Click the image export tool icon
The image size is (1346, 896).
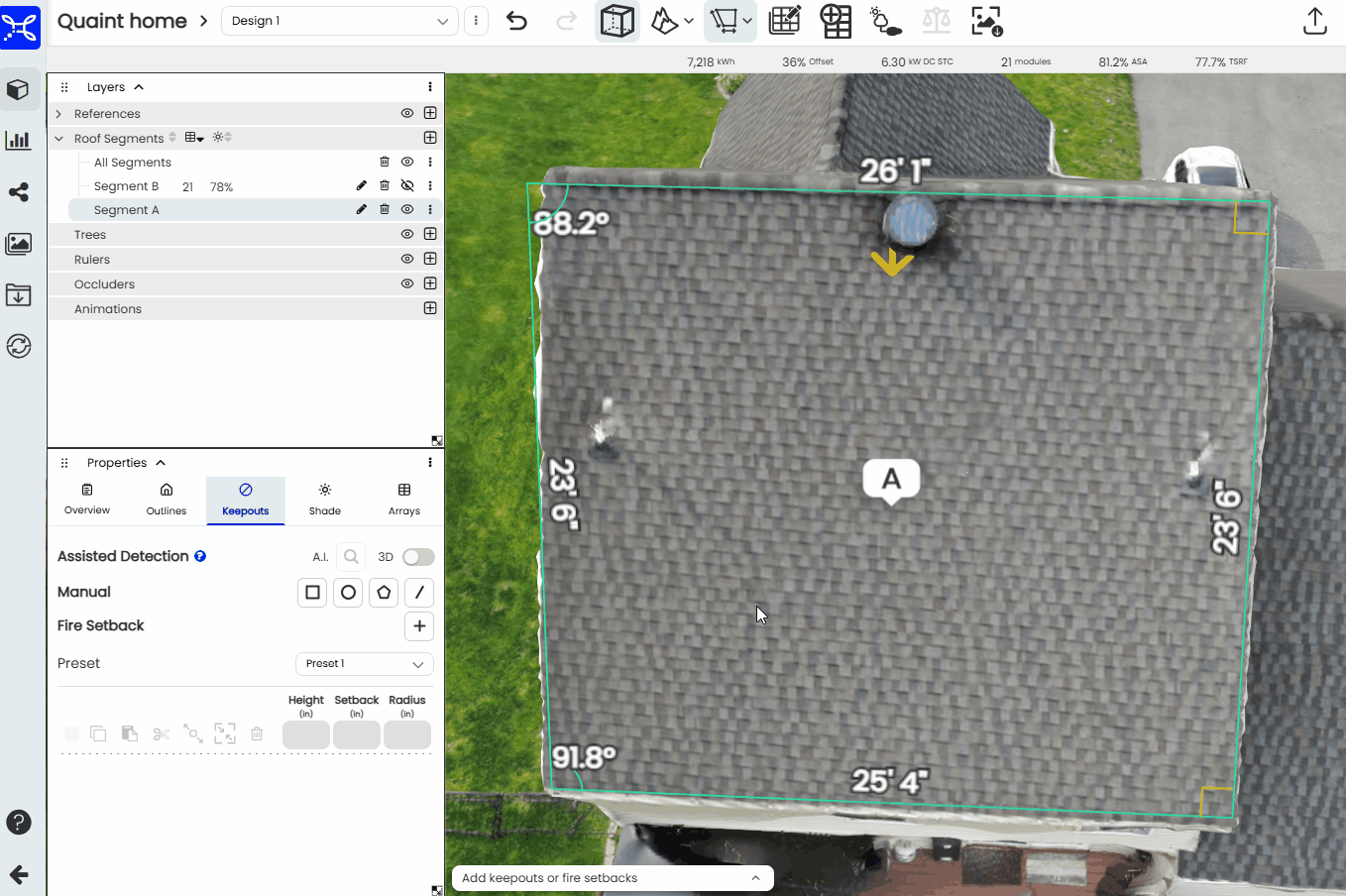click(984, 21)
